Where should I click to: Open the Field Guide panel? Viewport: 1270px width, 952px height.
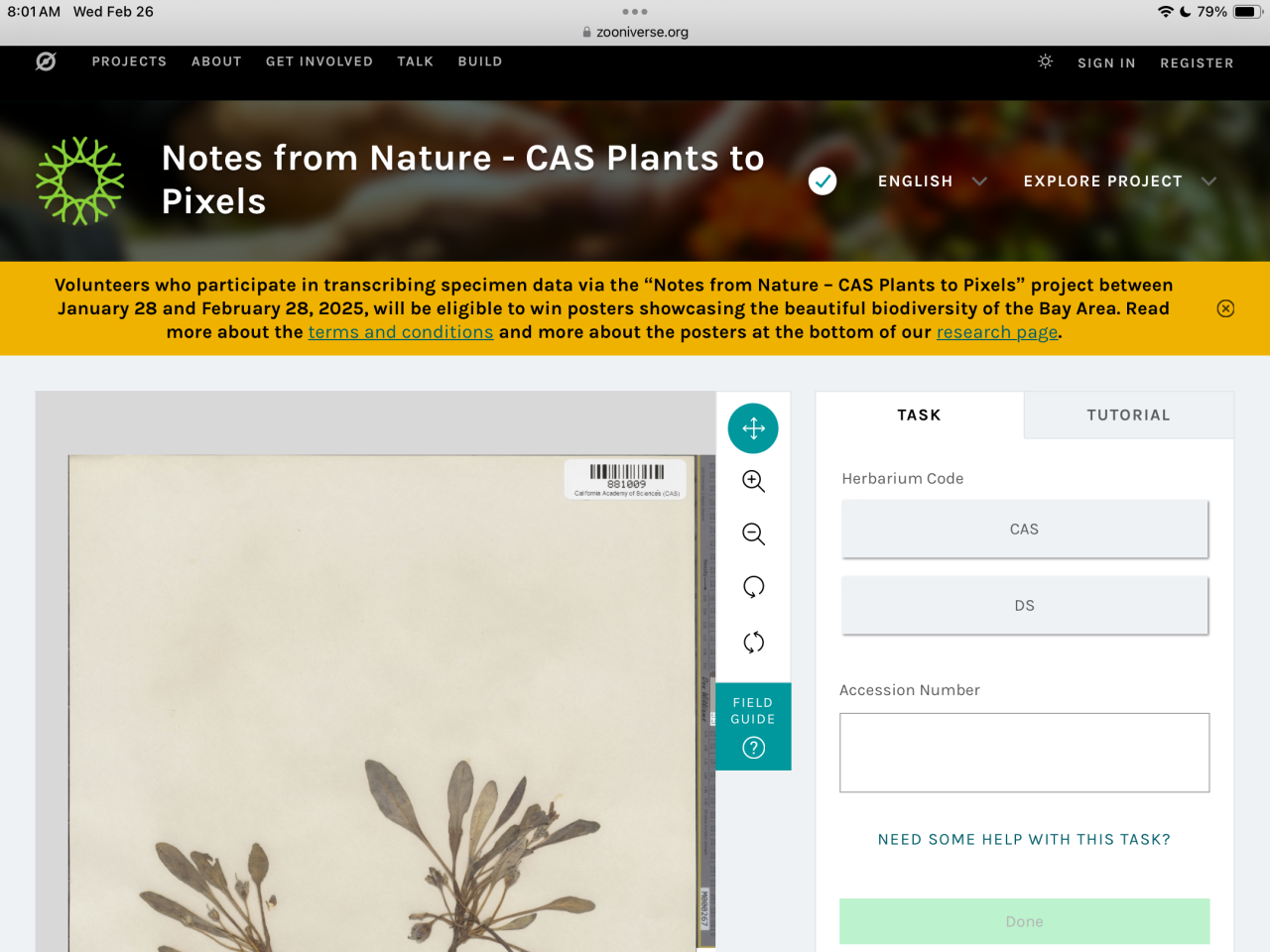point(753,726)
